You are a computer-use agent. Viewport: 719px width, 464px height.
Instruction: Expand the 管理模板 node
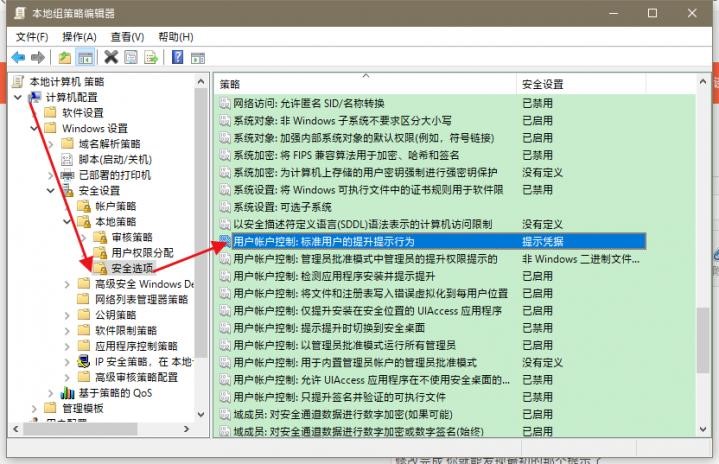34,408
